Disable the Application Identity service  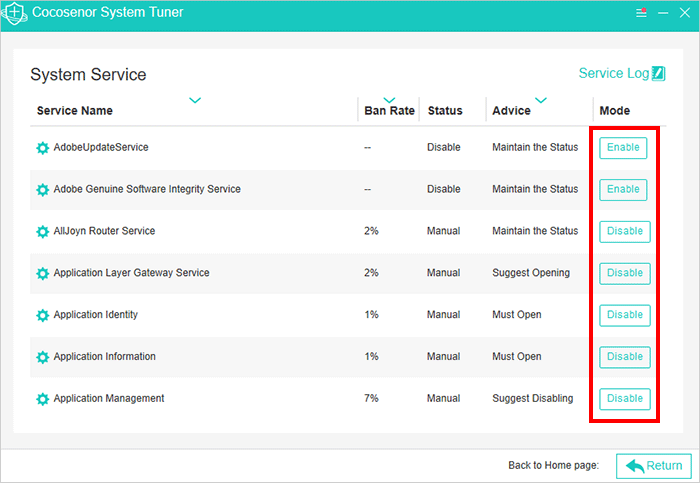pos(625,315)
